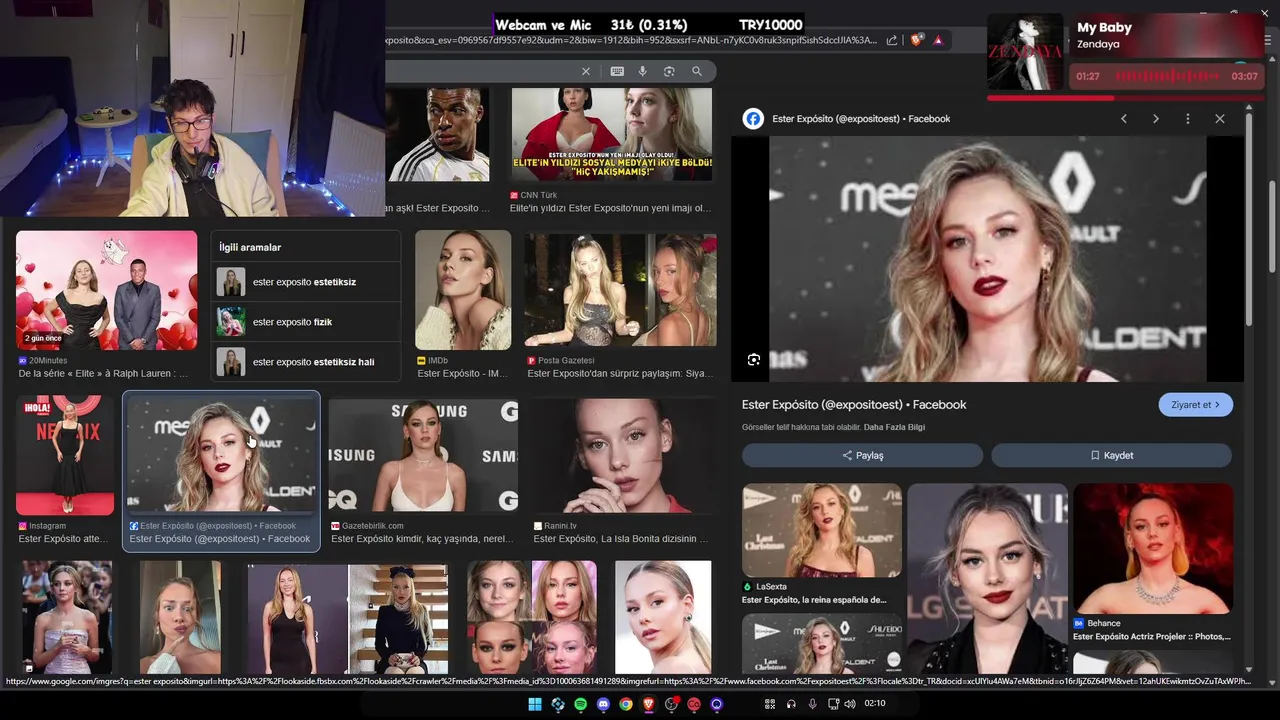Switch to Brave browser on the taskbar
Image resolution: width=1280 pixels, height=720 pixels.
[648, 704]
